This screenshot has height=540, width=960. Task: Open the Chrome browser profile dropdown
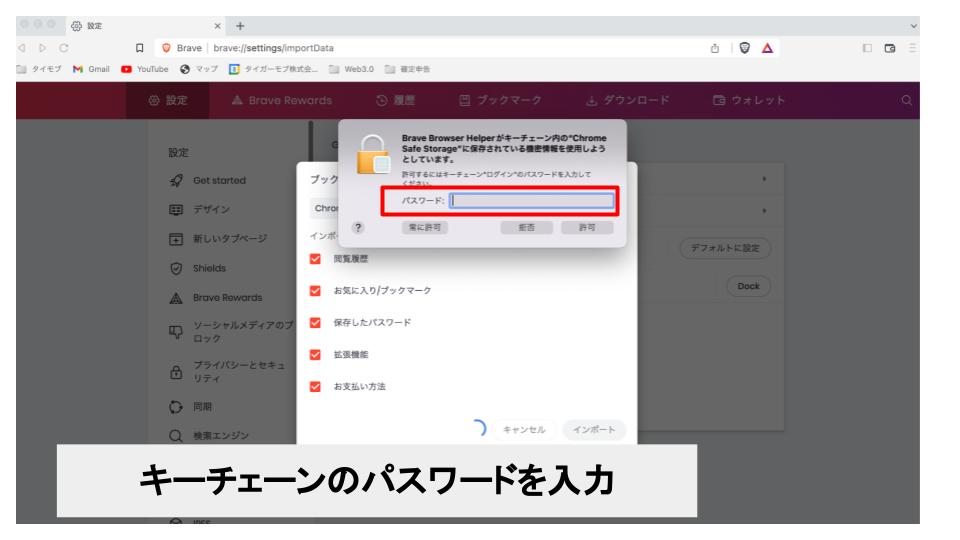[x=324, y=208]
